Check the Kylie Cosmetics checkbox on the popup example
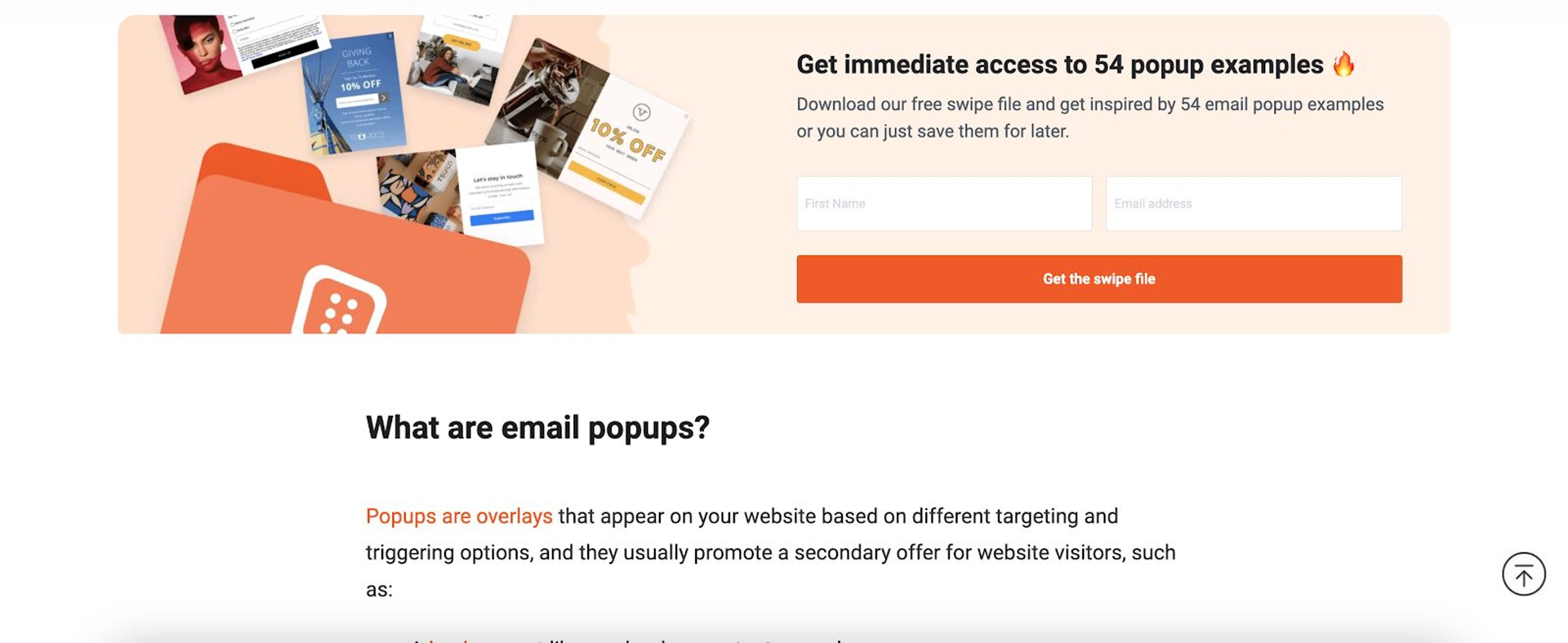1568x643 pixels. point(232,25)
